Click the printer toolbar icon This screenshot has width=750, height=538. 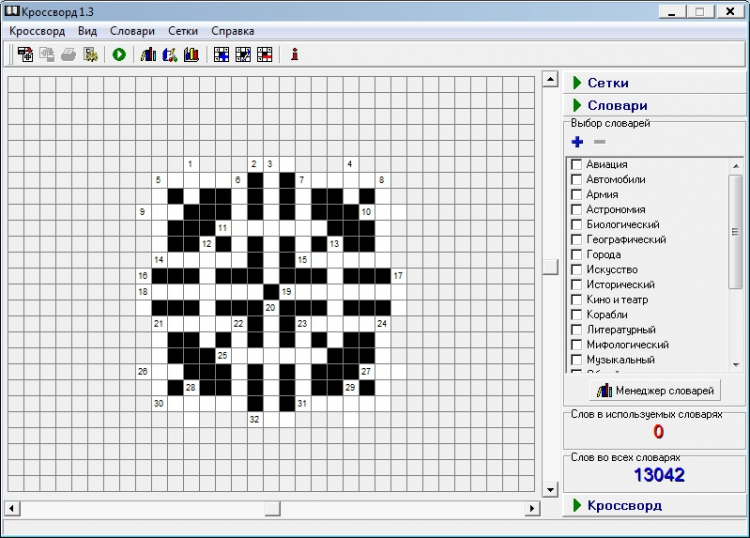tap(68, 55)
